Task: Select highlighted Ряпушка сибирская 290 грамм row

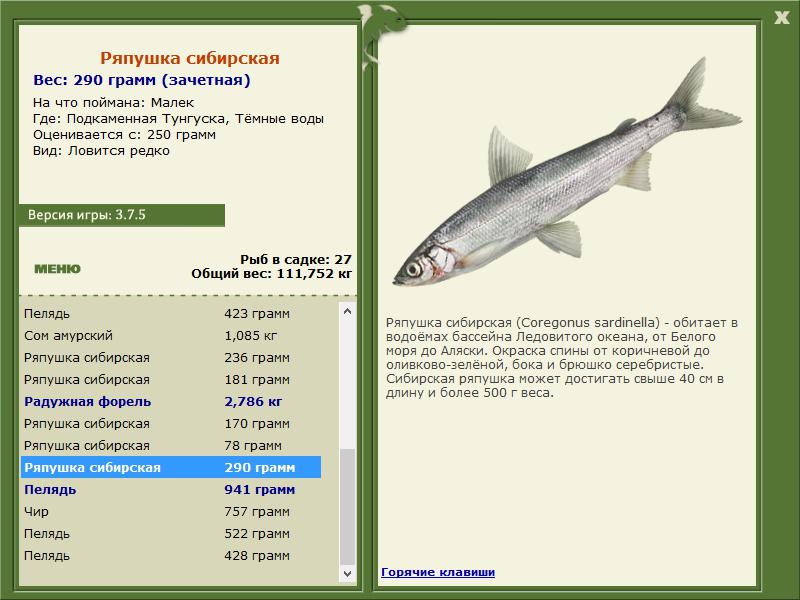Action: (171, 467)
